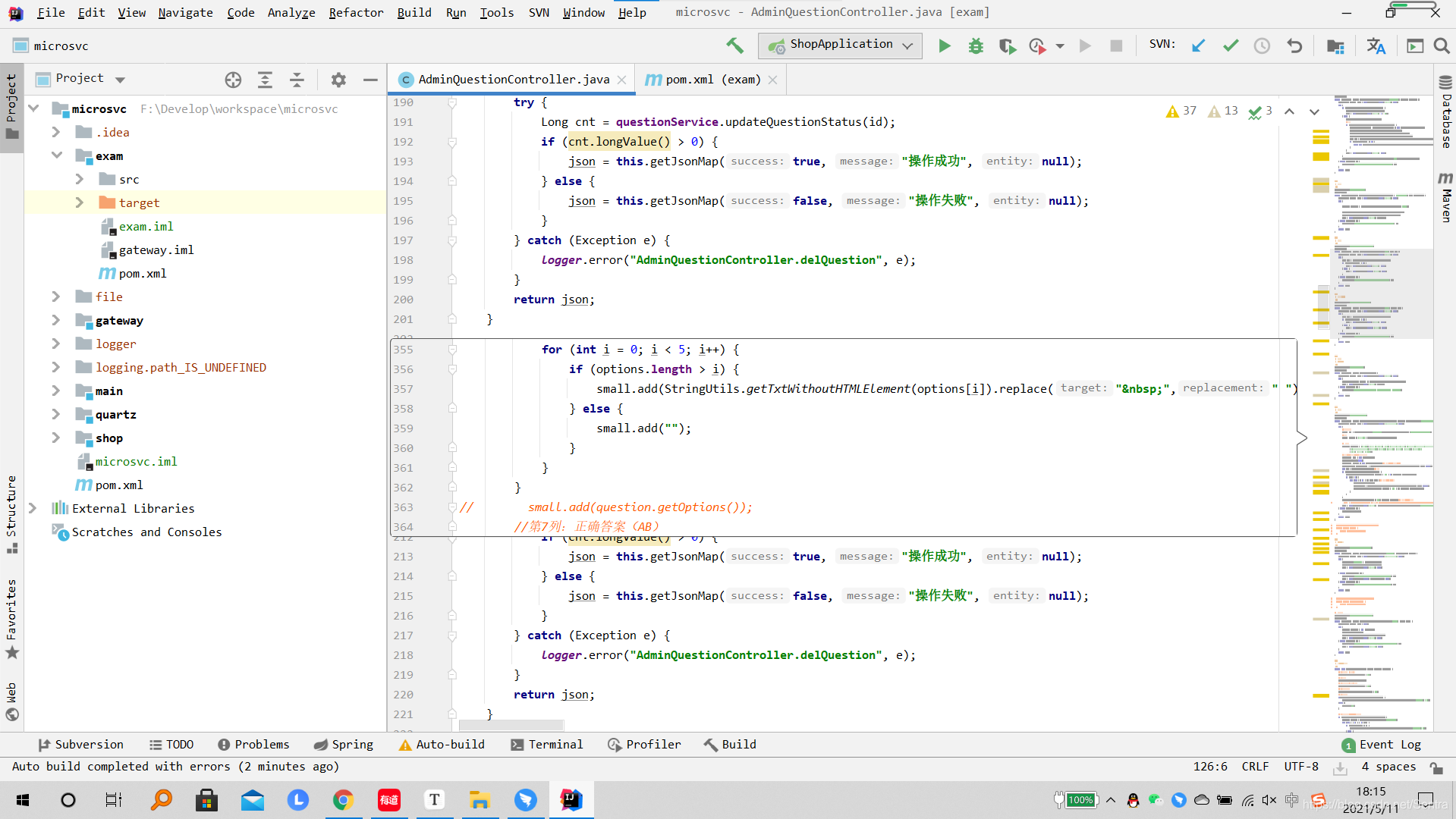Image resolution: width=1456 pixels, height=819 pixels.
Task: Click the 37 warnings inspection indicator
Action: pos(1181,111)
